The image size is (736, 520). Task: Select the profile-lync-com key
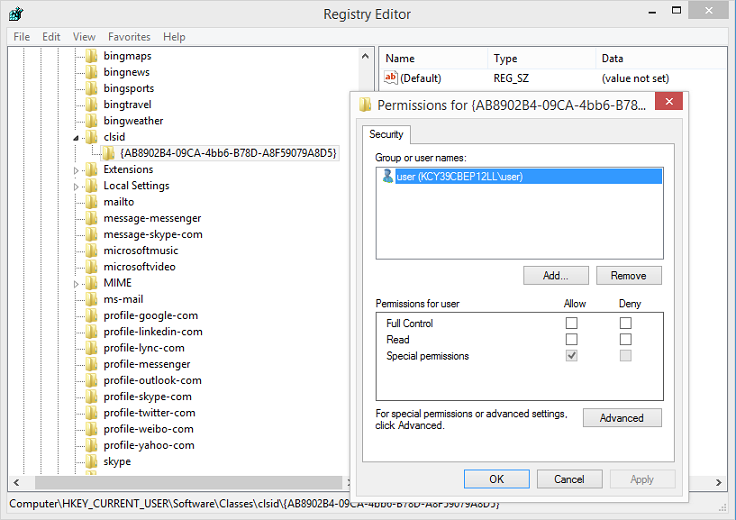[x=144, y=348]
